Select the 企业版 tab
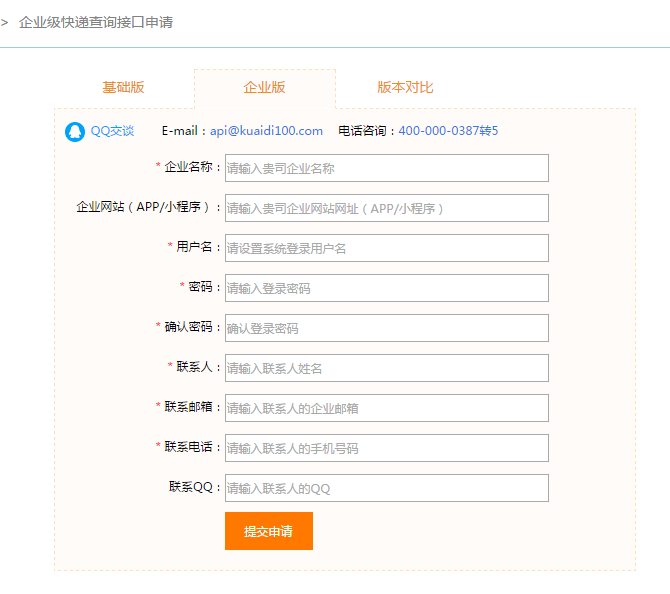The height and width of the screenshot is (594, 670). (x=264, y=87)
